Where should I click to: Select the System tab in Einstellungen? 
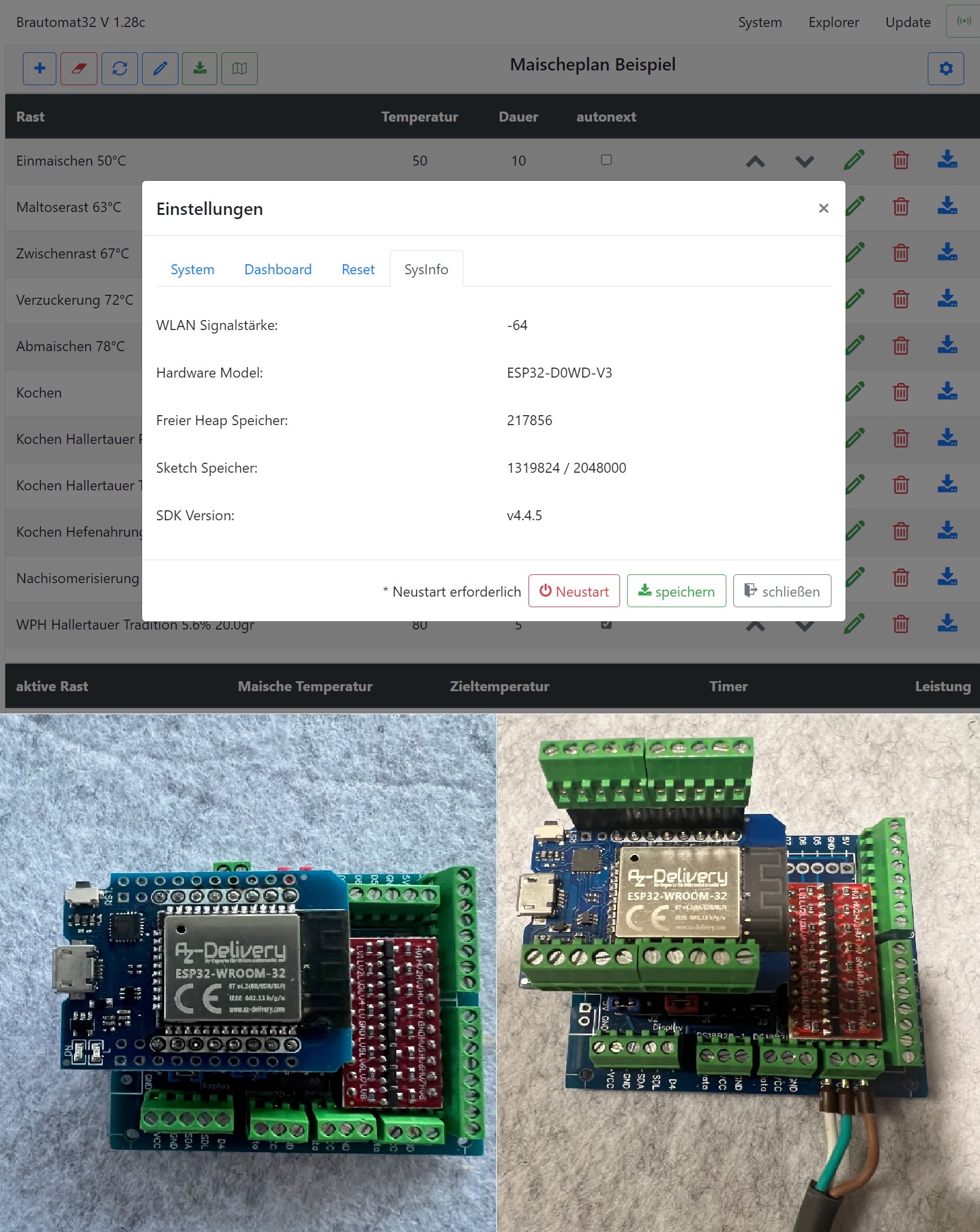192,270
